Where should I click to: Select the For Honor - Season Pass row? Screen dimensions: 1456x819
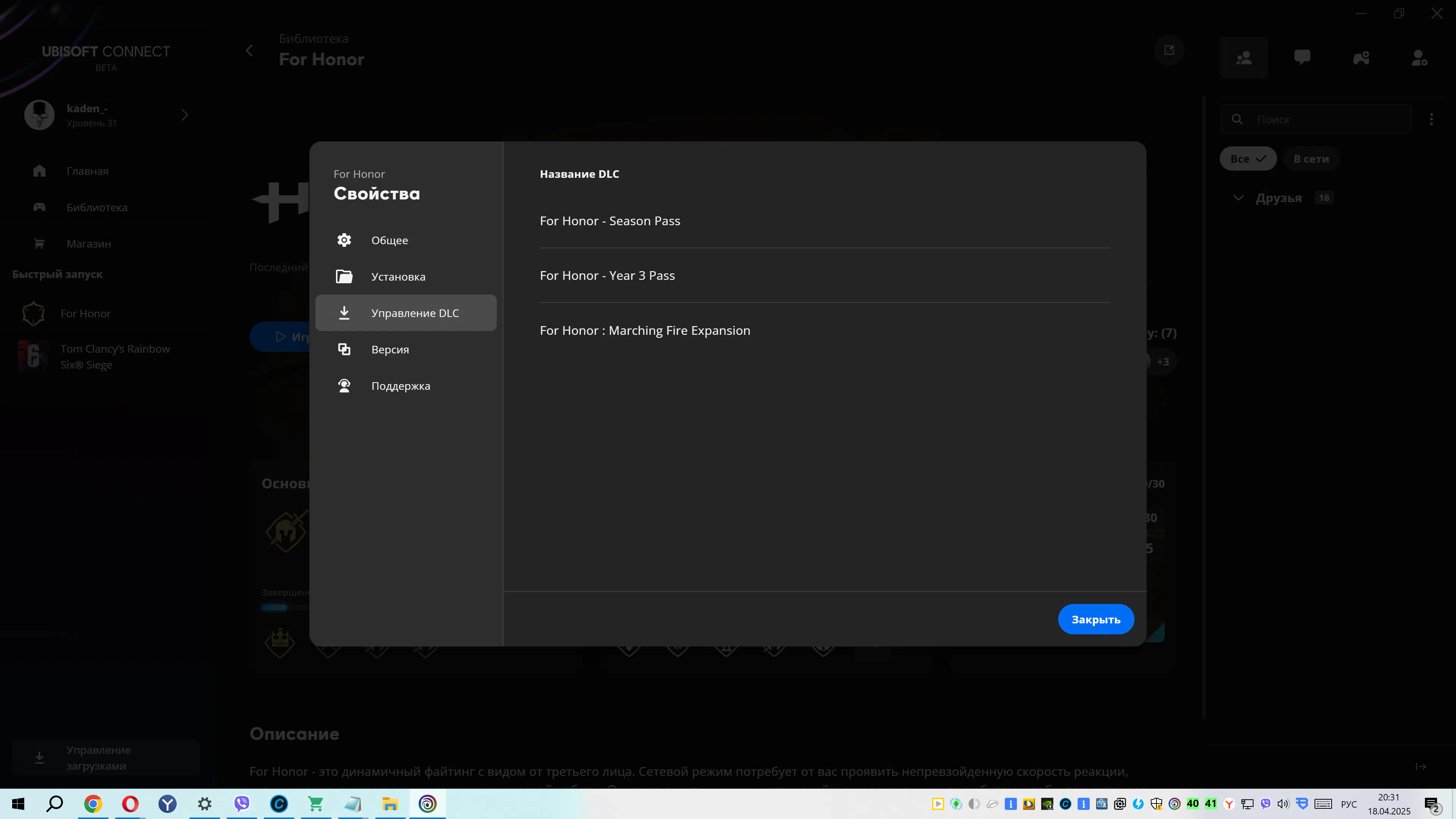click(825, 221)
